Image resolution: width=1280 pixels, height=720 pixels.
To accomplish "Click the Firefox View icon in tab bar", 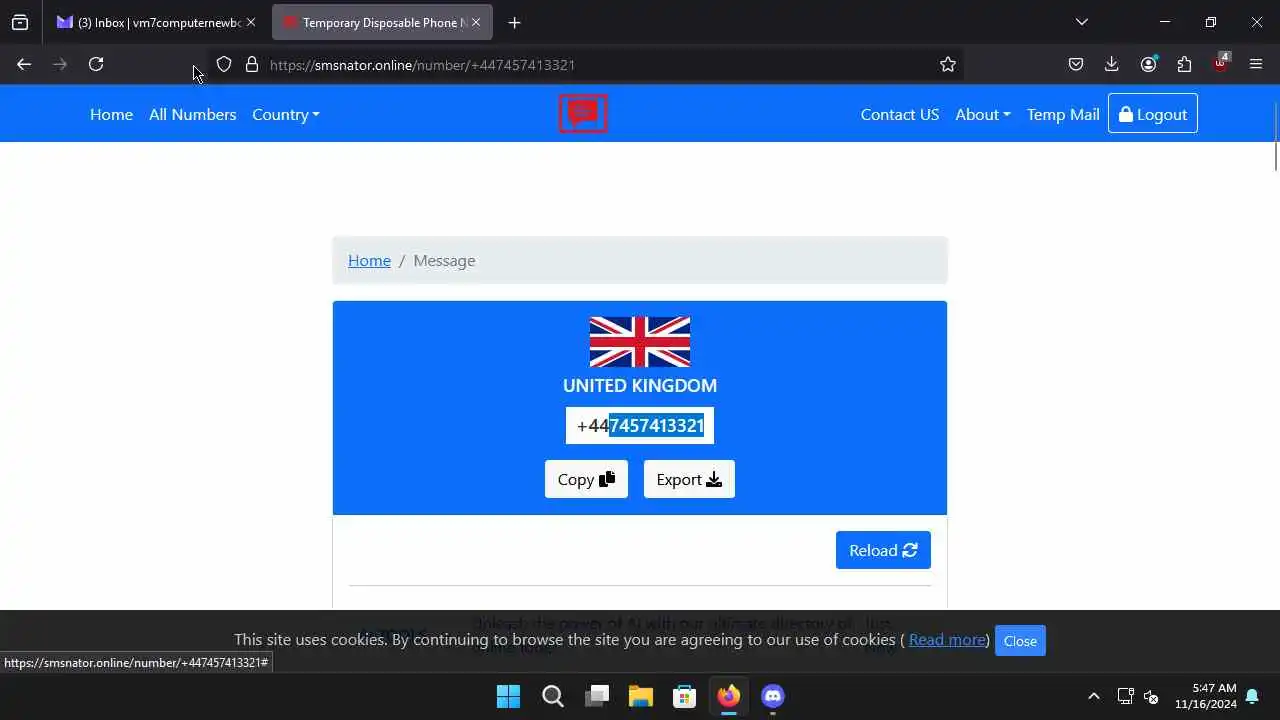I will point(20,22).
